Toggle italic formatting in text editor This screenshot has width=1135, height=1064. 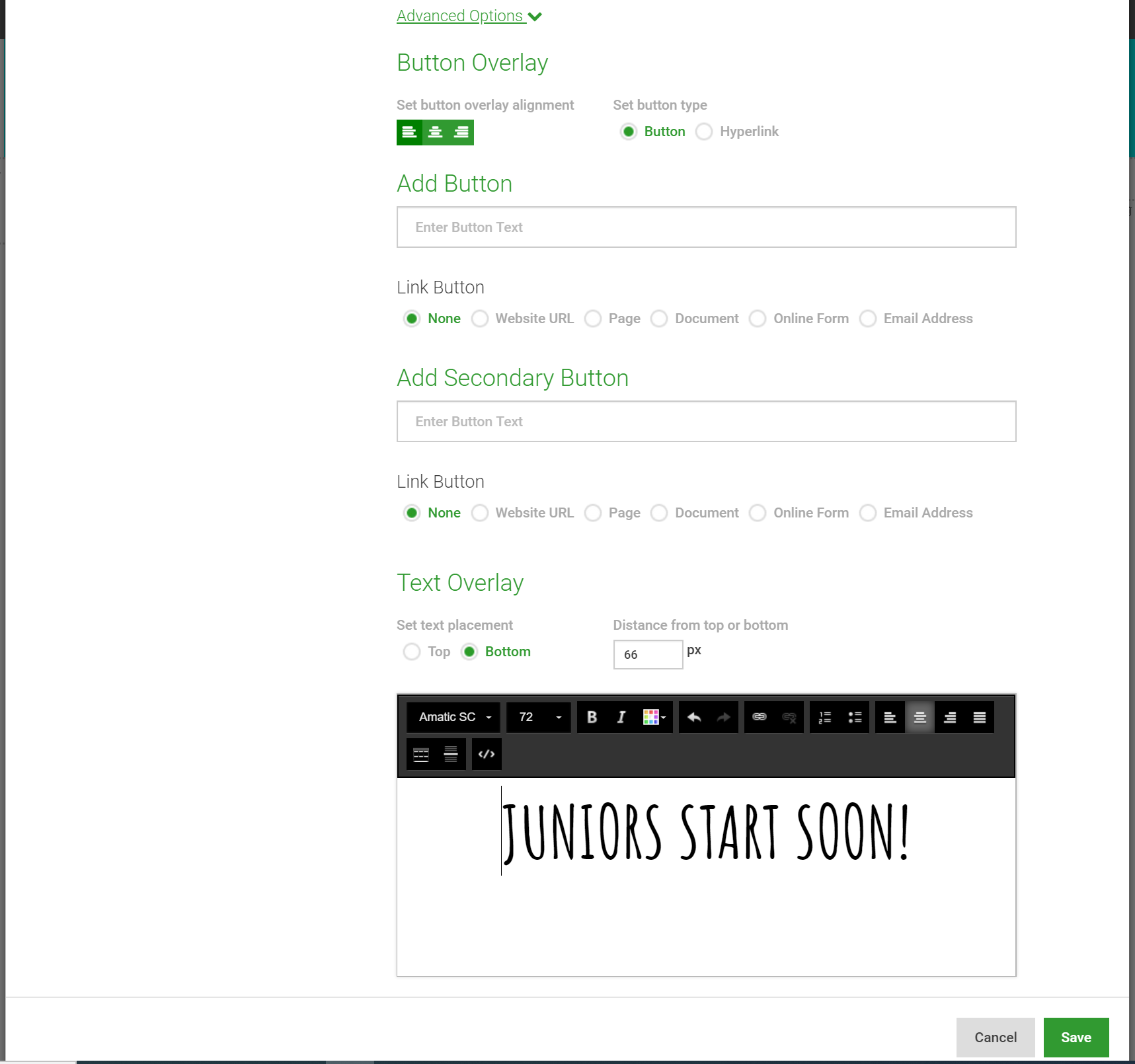point(621,717)
